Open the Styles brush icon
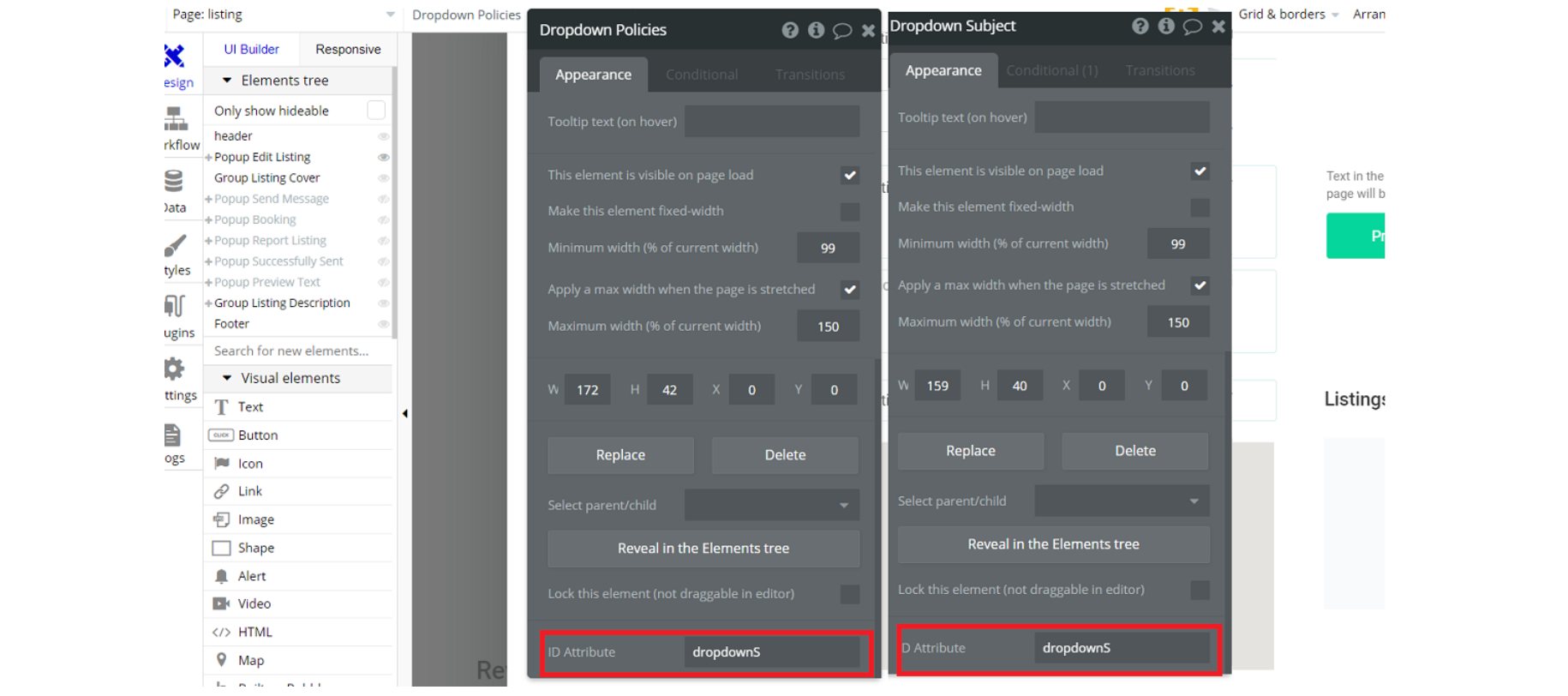The height and width of the screenshot is (696, 1568). click(175, 245)
